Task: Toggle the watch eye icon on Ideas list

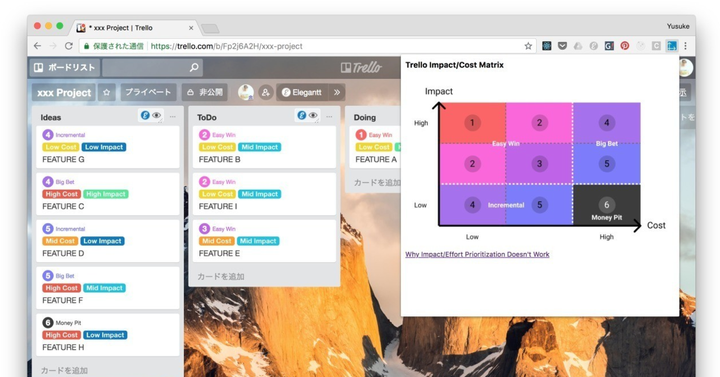Action: click(x=157, y=116)
